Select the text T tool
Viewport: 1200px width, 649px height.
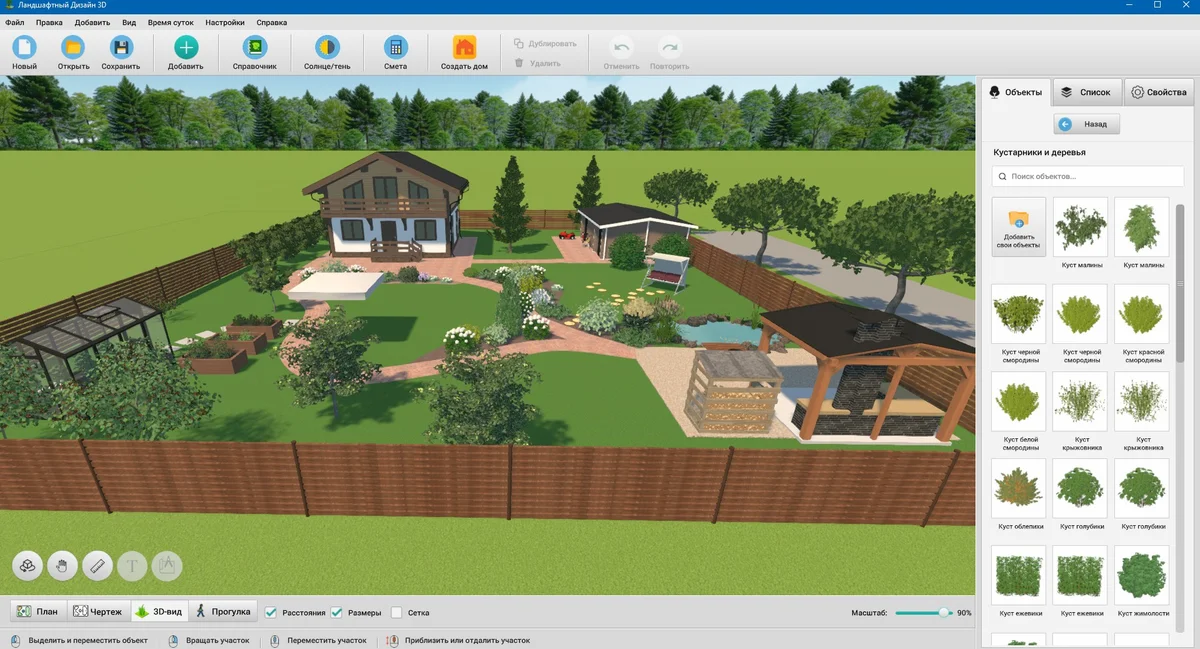coord(132,566)
